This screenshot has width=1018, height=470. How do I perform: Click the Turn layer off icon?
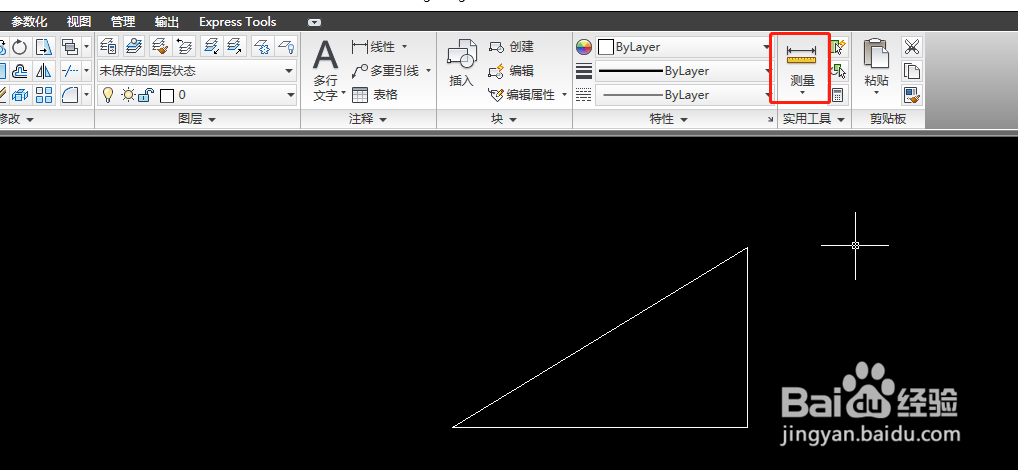pyautogui.click(x=286, y=46)
